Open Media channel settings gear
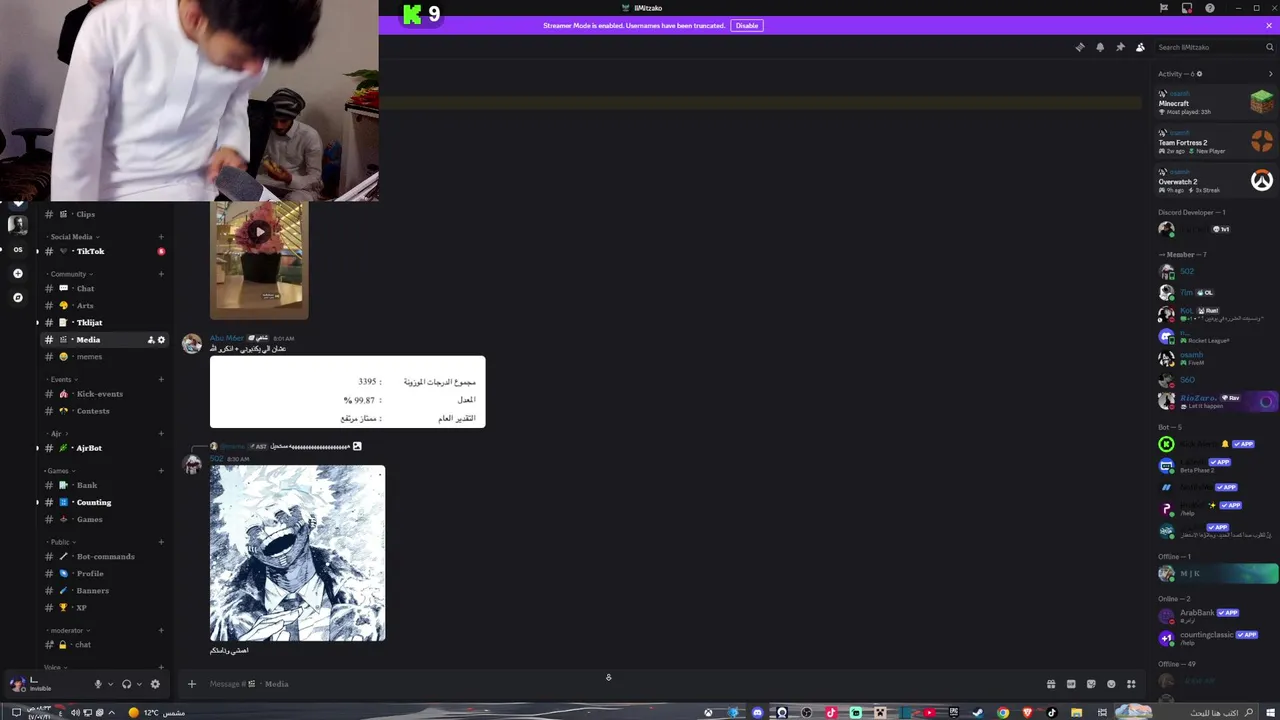 (x=161, y=340)
